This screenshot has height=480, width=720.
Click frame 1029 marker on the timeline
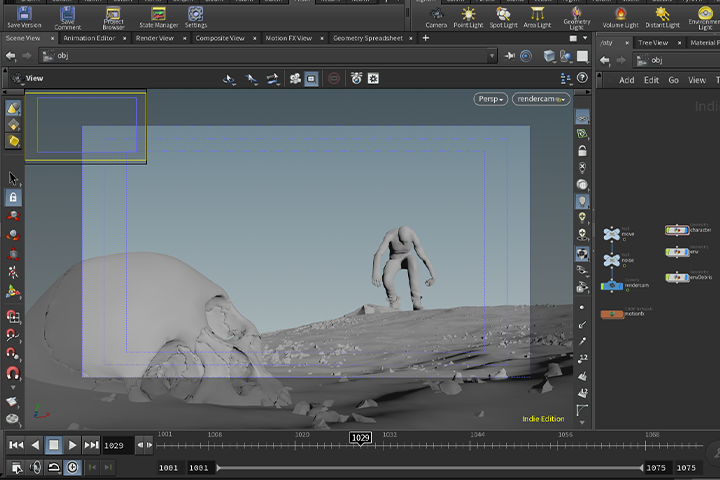[360, 438]
